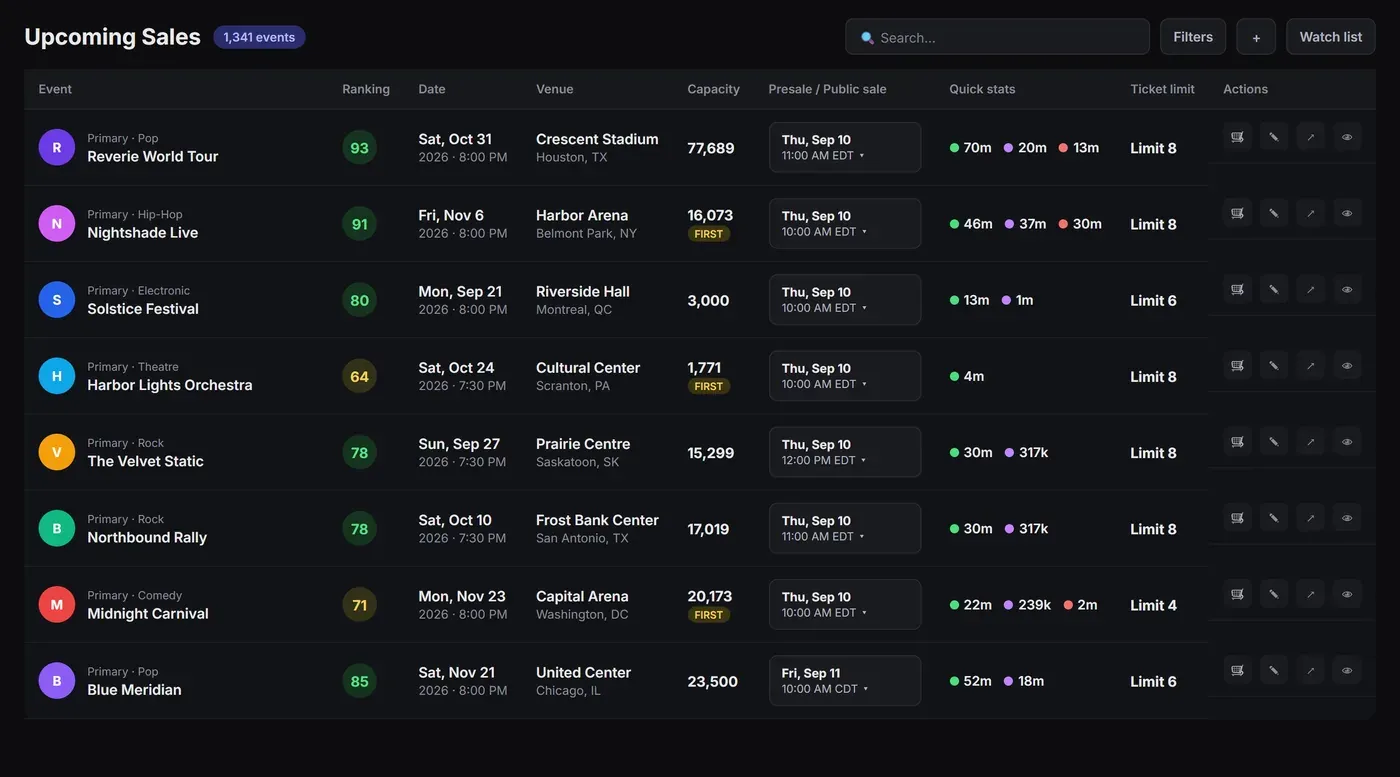Open Reverie World Tour via arrow icon
The width and height of the screenshot is (1400, 777).
point(1311,137)
